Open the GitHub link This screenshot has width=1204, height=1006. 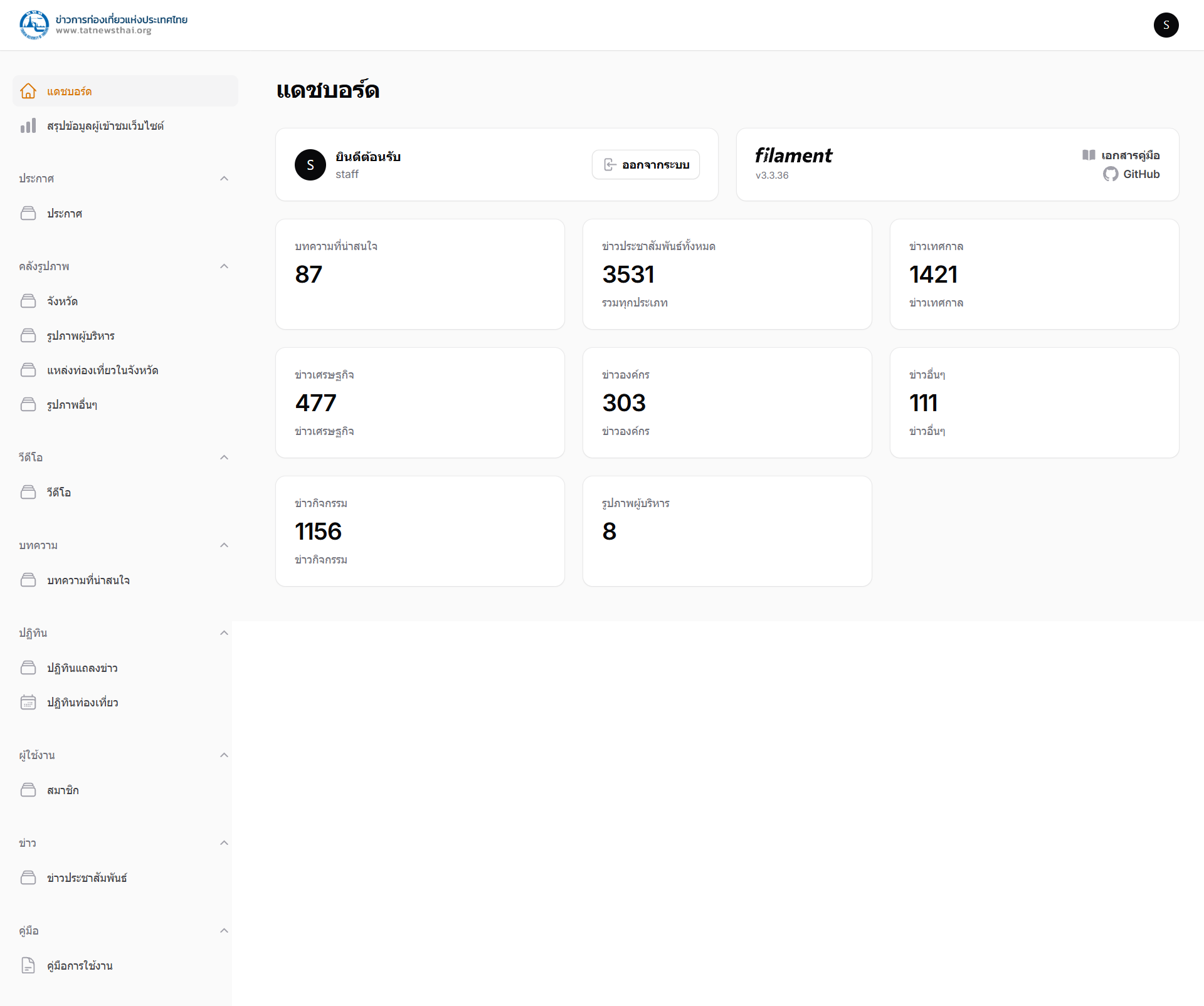pos(1132,174)
